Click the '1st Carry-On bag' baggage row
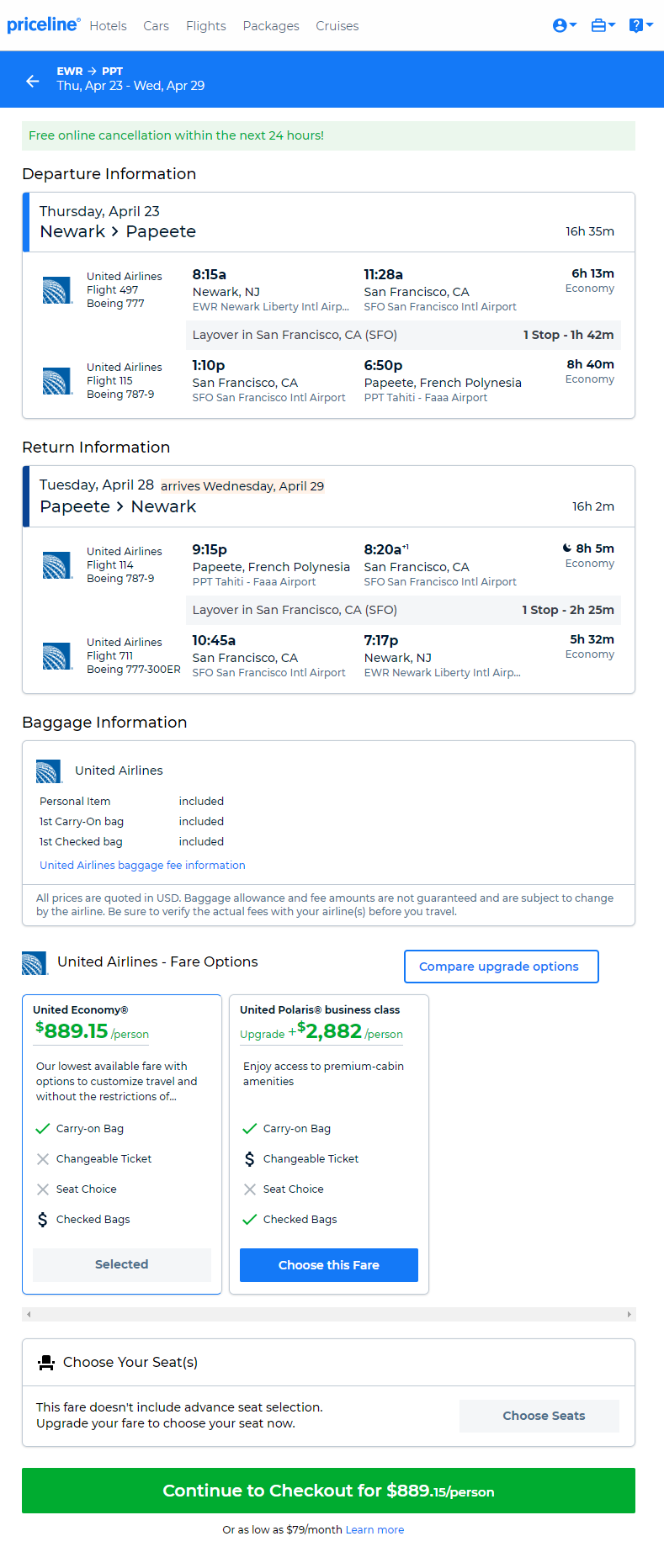664x1568 pixels. (131, 821)
